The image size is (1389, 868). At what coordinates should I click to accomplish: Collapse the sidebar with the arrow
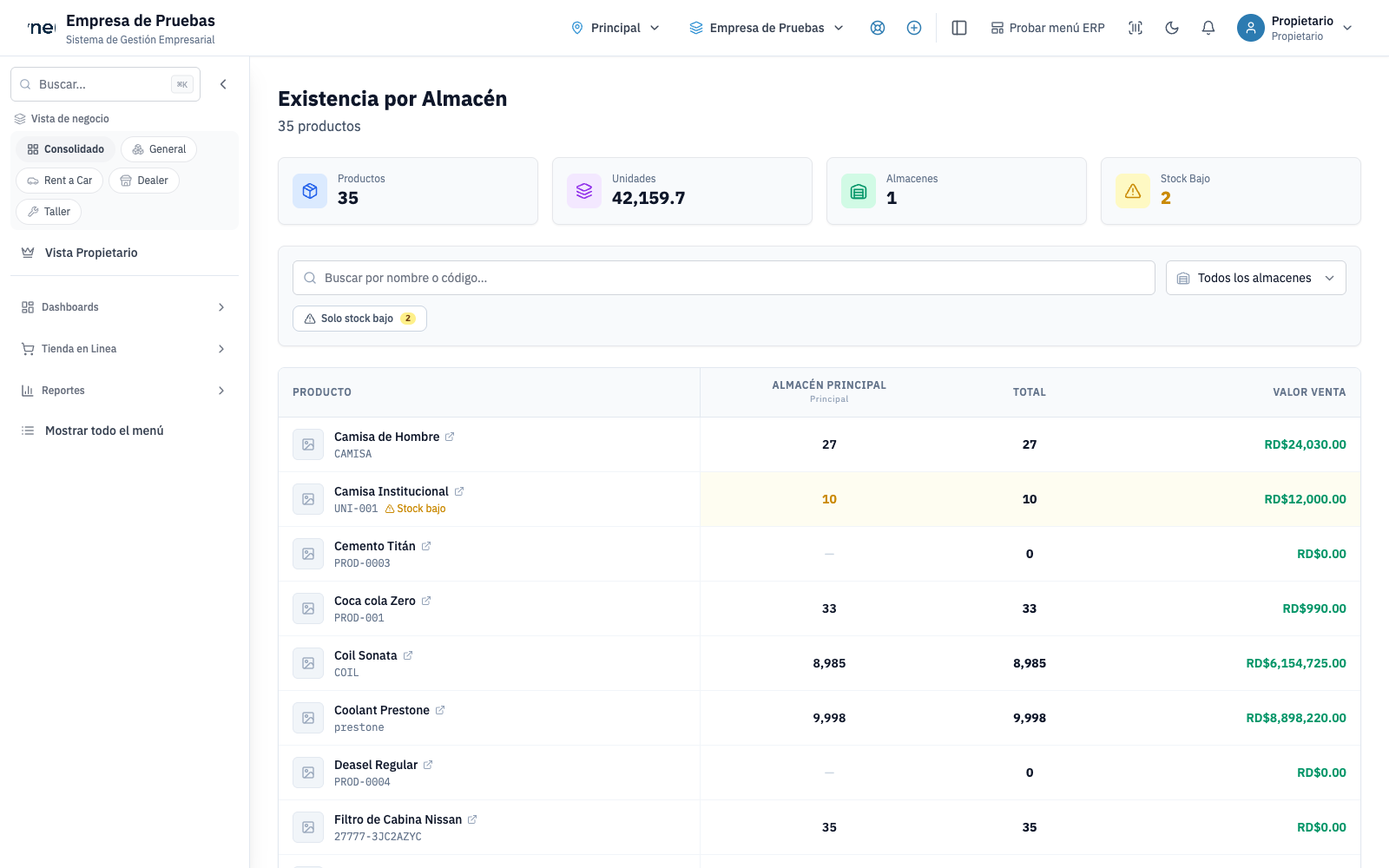click(223, 84)
